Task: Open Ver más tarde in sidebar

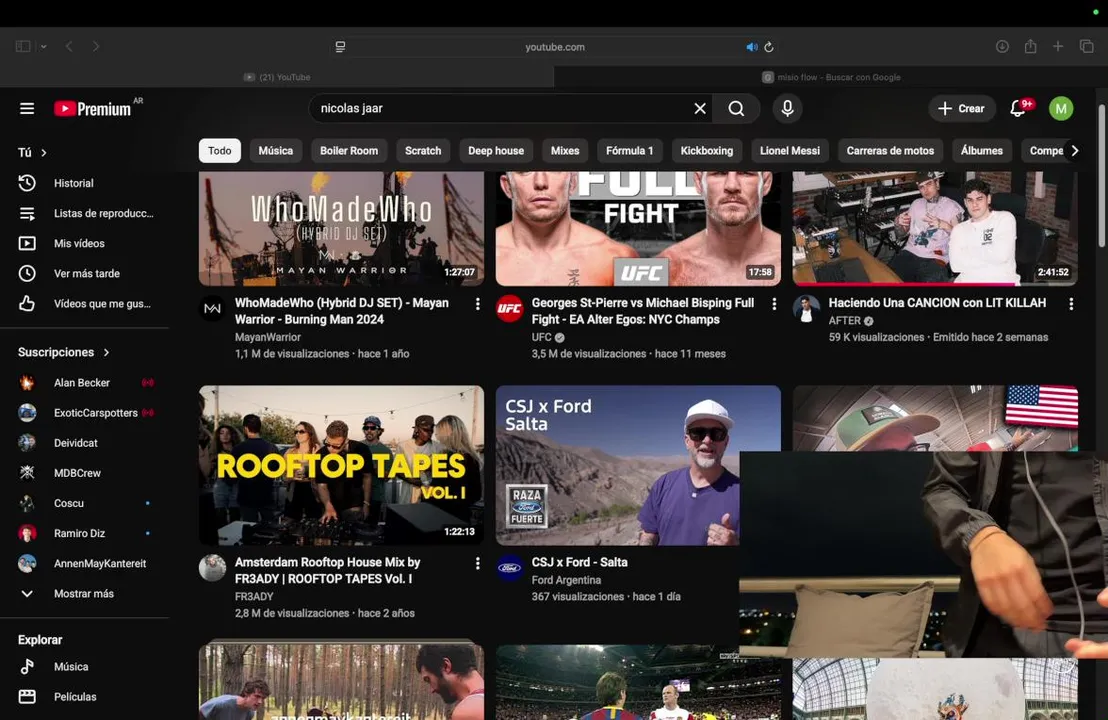Action: (85, 273)
